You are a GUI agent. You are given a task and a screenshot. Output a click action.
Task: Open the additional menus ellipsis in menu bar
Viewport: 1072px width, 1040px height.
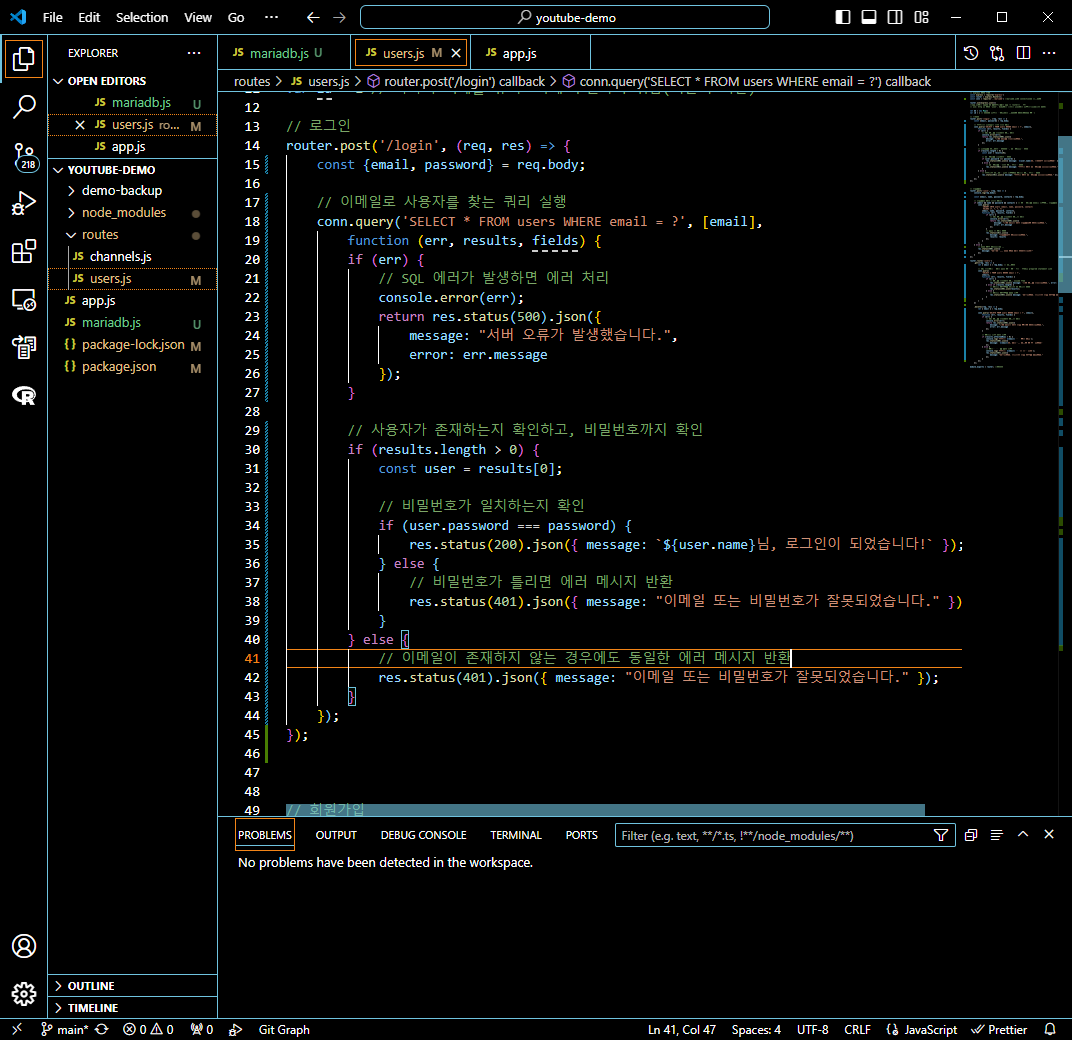(x=271, y=17)
